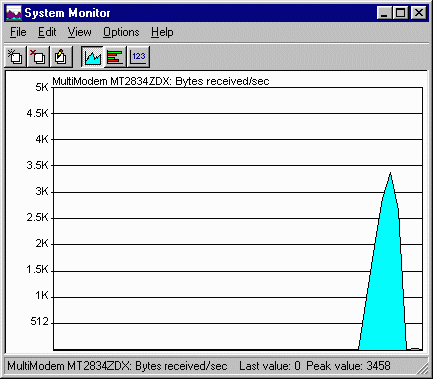Click the Peak value status bar text
This screenshot has height=379, width=433.
tap(348, 366)
